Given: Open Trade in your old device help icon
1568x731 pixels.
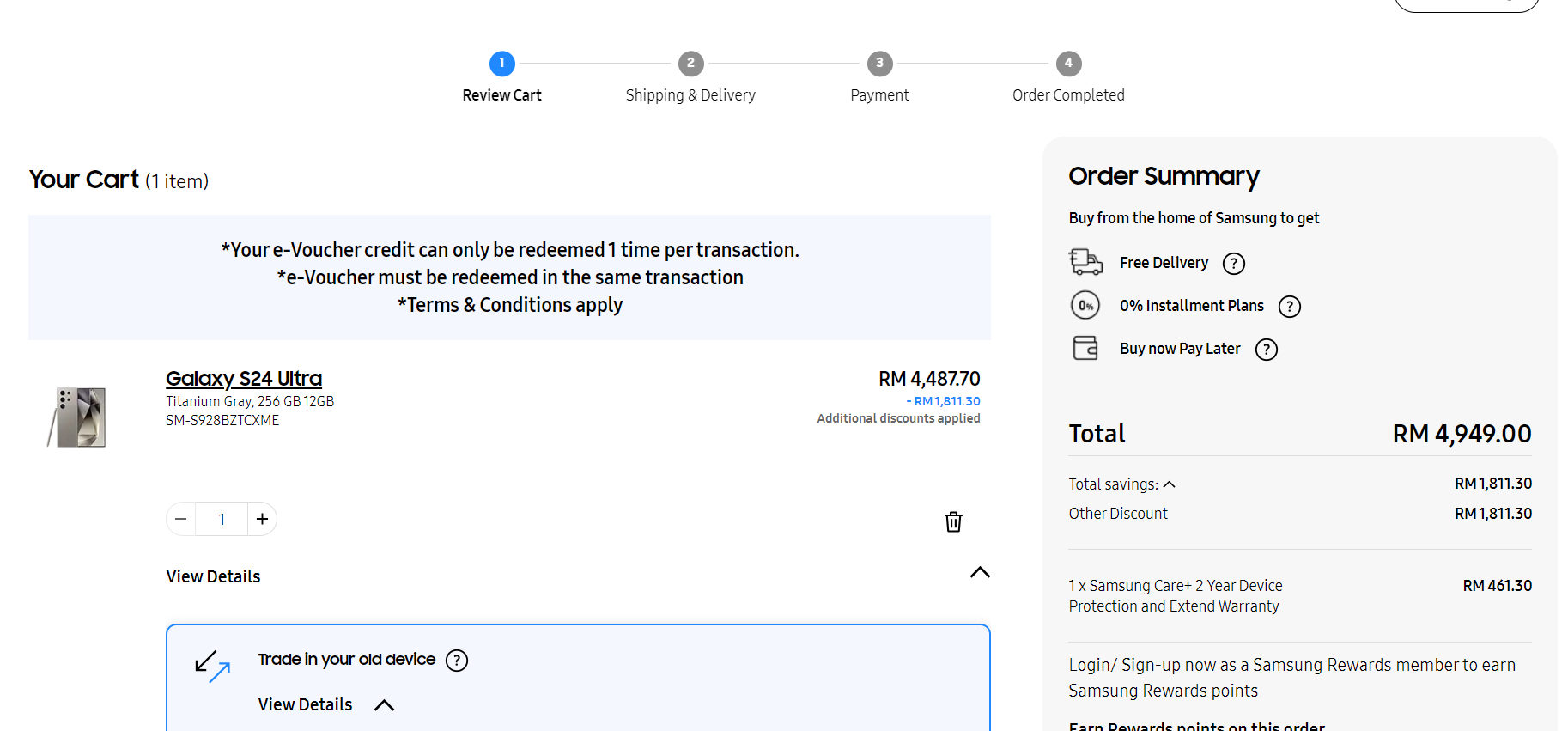Looking at the screenshot, I should pyautogui.click(x=457, y=661).
